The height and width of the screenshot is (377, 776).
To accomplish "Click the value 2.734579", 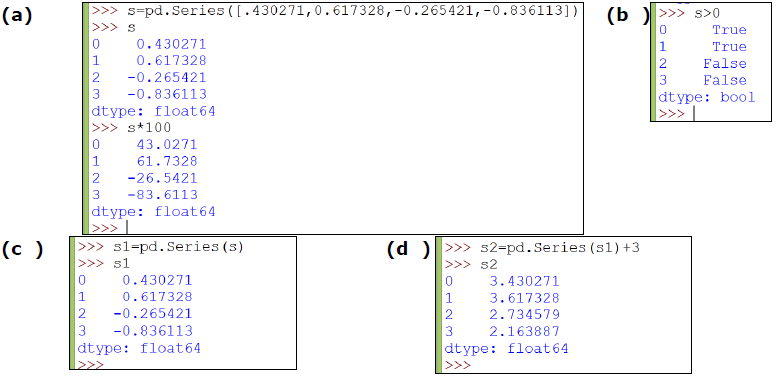I will tap(524, 315).
